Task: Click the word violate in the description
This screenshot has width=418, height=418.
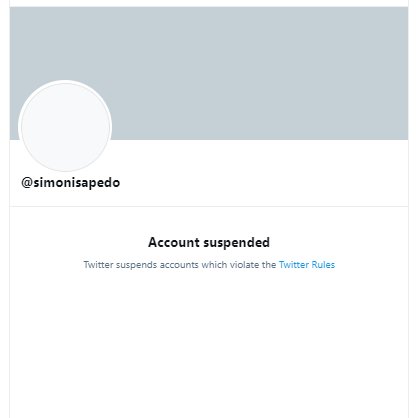Action: (x=243, y=265)
